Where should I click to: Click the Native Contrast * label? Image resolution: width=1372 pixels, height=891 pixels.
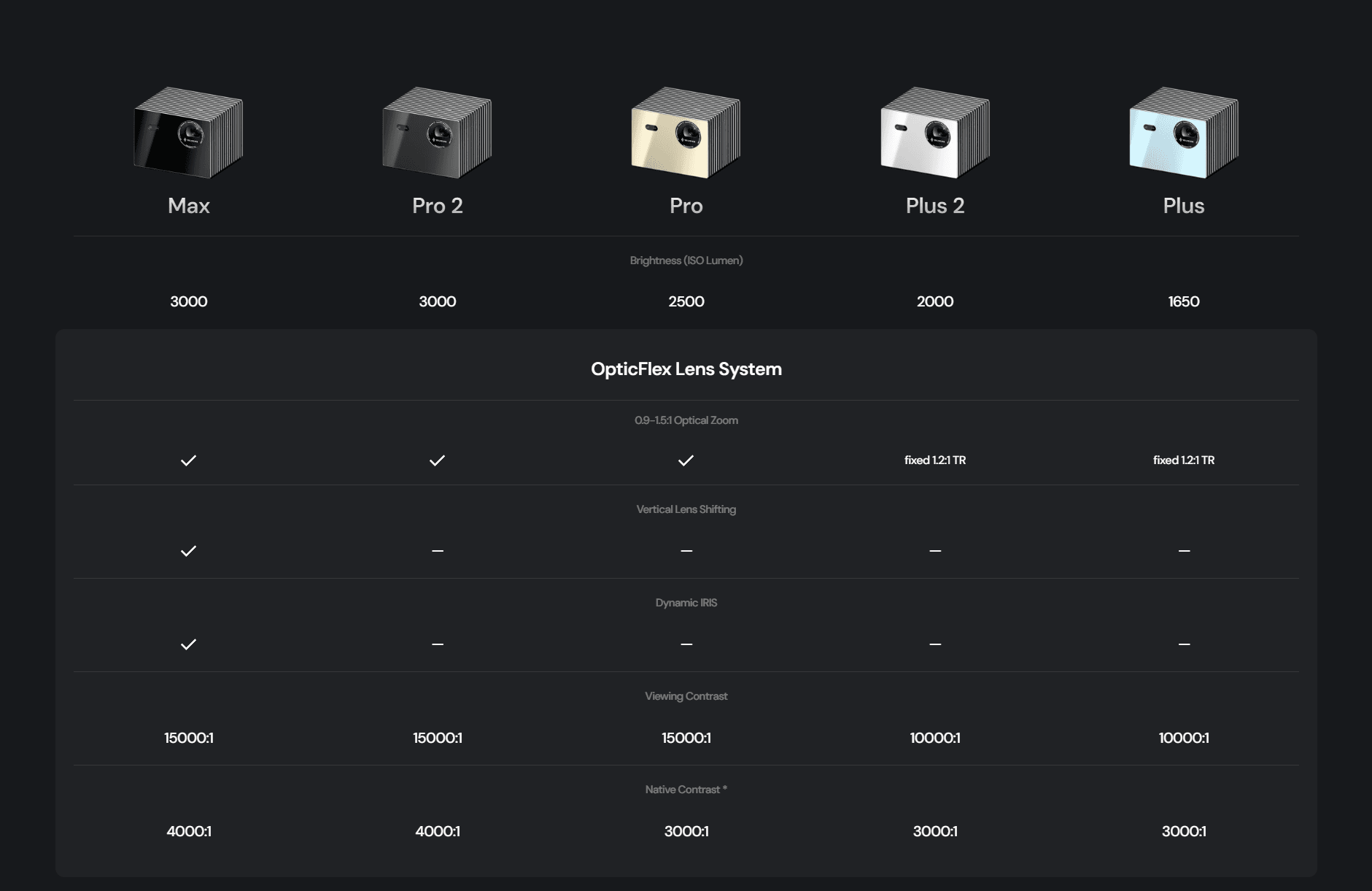[x=686, y=790]
